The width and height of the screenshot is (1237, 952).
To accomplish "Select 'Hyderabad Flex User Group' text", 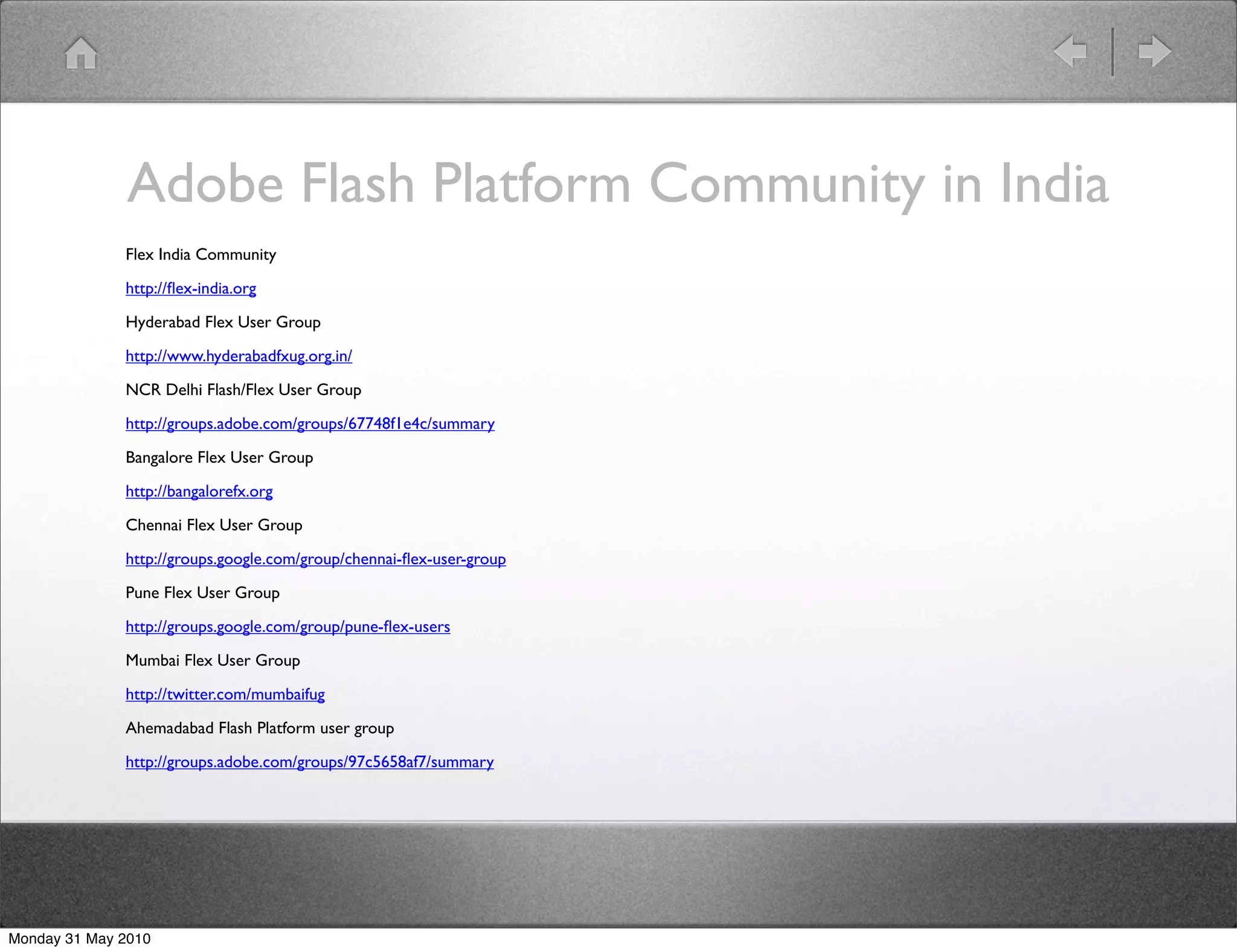I will [x=223, y=322].
